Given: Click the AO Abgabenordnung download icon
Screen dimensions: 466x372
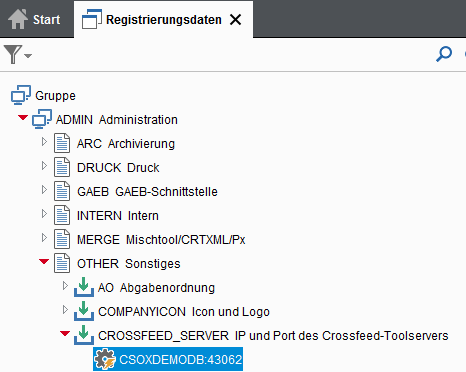Looking at the screenshot, I should pyautogui.click(x=84, y=287).
